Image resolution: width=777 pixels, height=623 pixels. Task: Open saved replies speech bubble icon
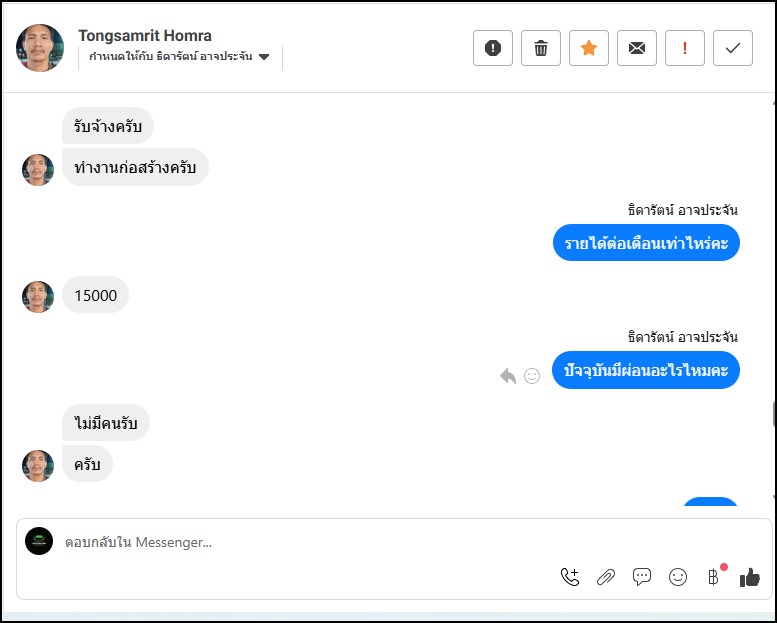pos(642,577)
